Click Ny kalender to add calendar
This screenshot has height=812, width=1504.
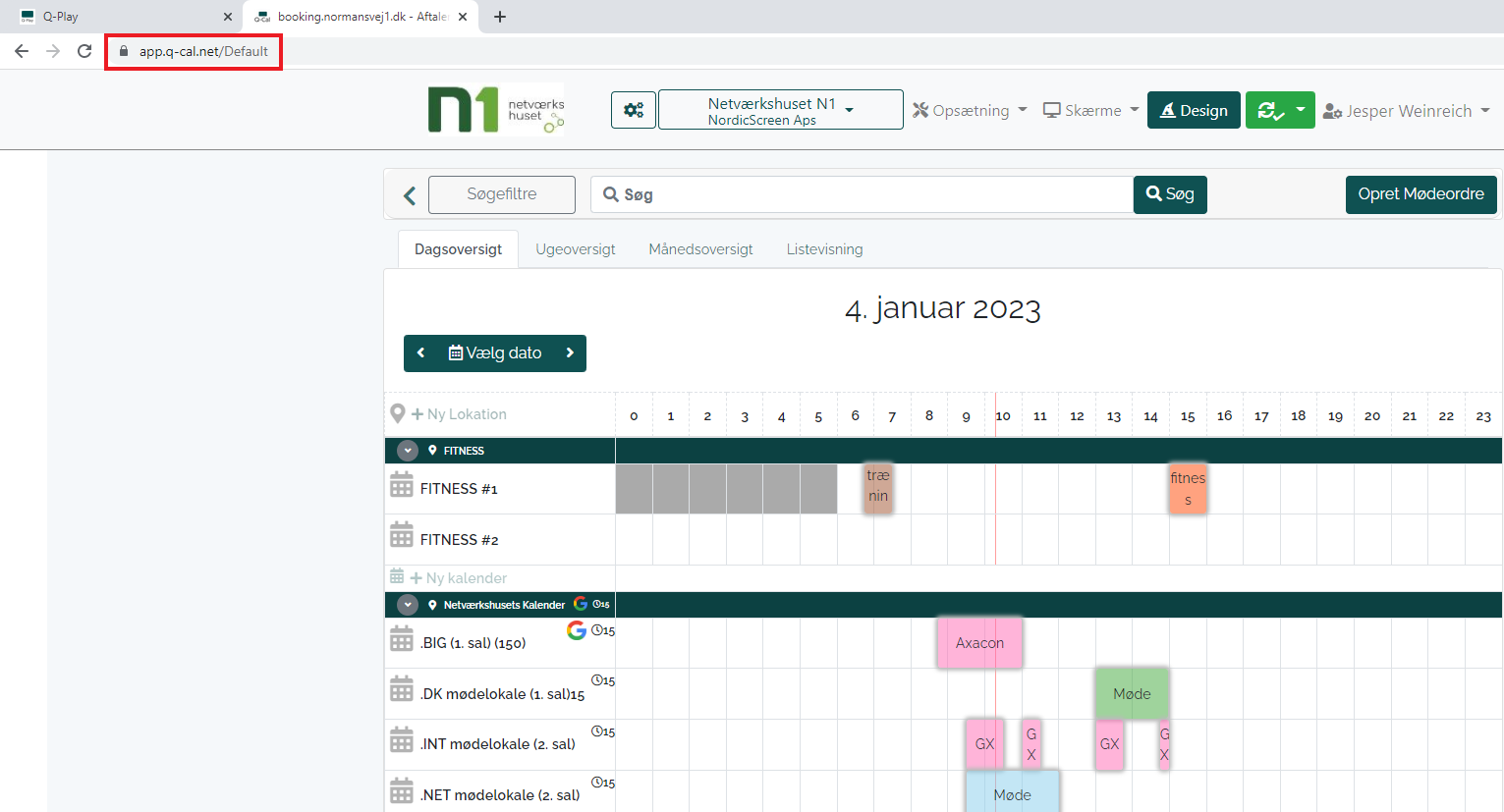click(459, 577)
